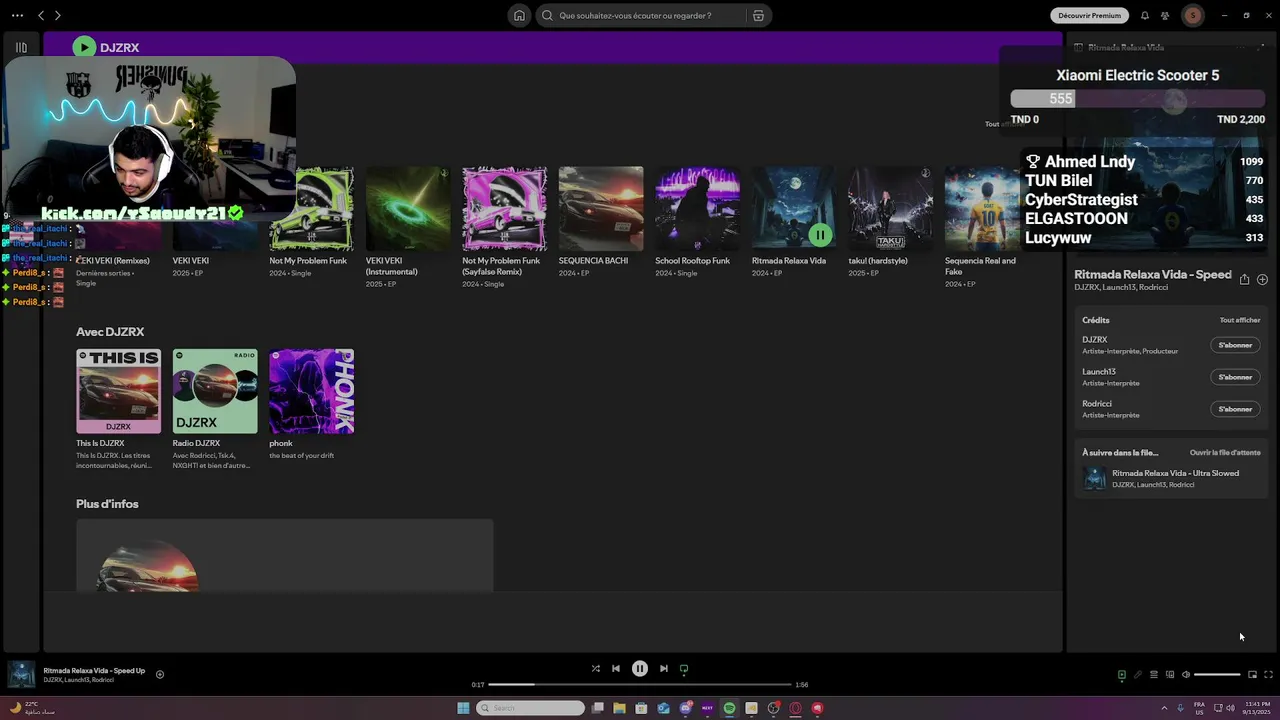Open the VEKI VEKI 2025 EP cover

coord(215,209)
